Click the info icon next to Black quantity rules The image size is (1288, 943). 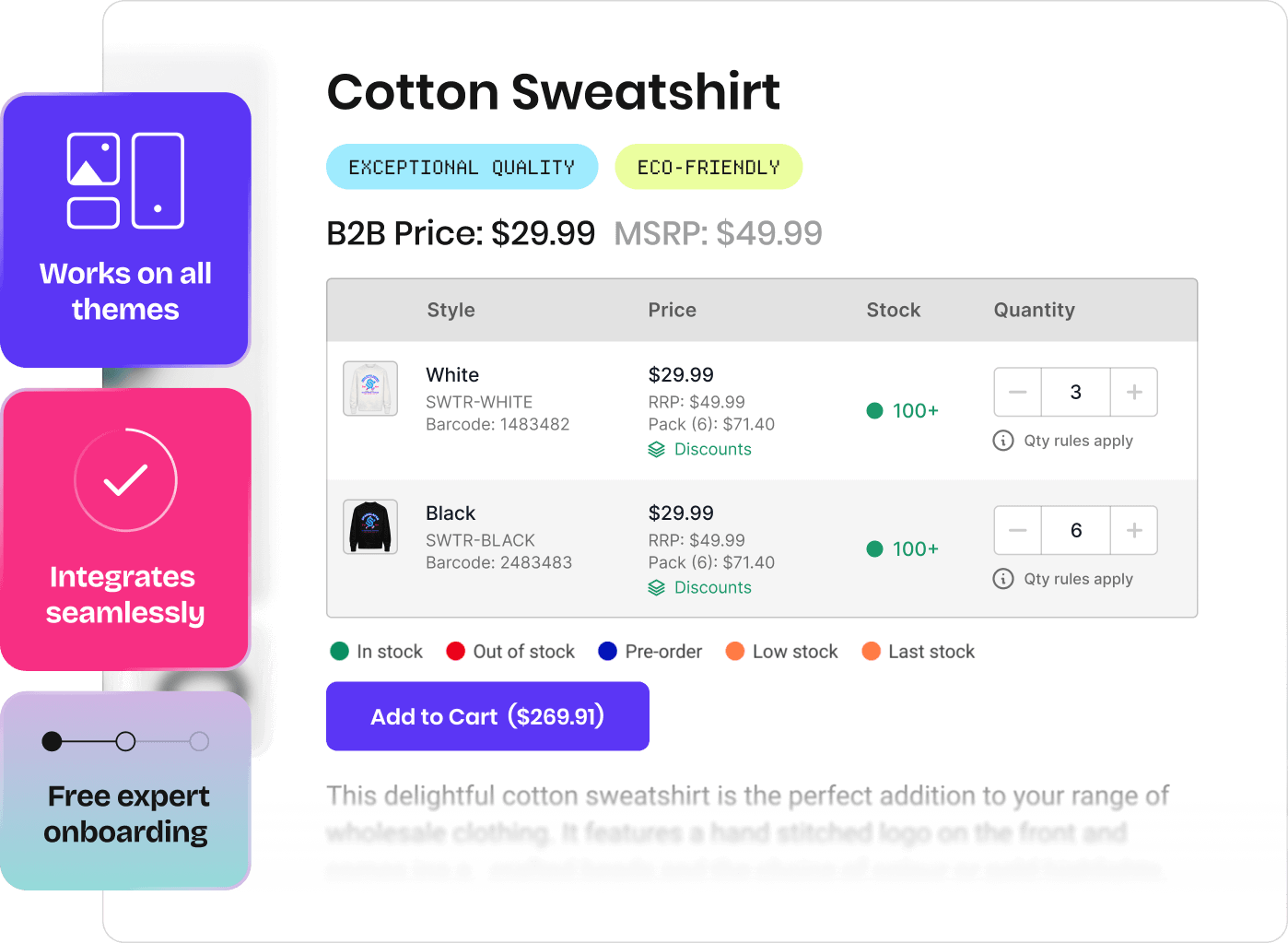(1002, 579)
